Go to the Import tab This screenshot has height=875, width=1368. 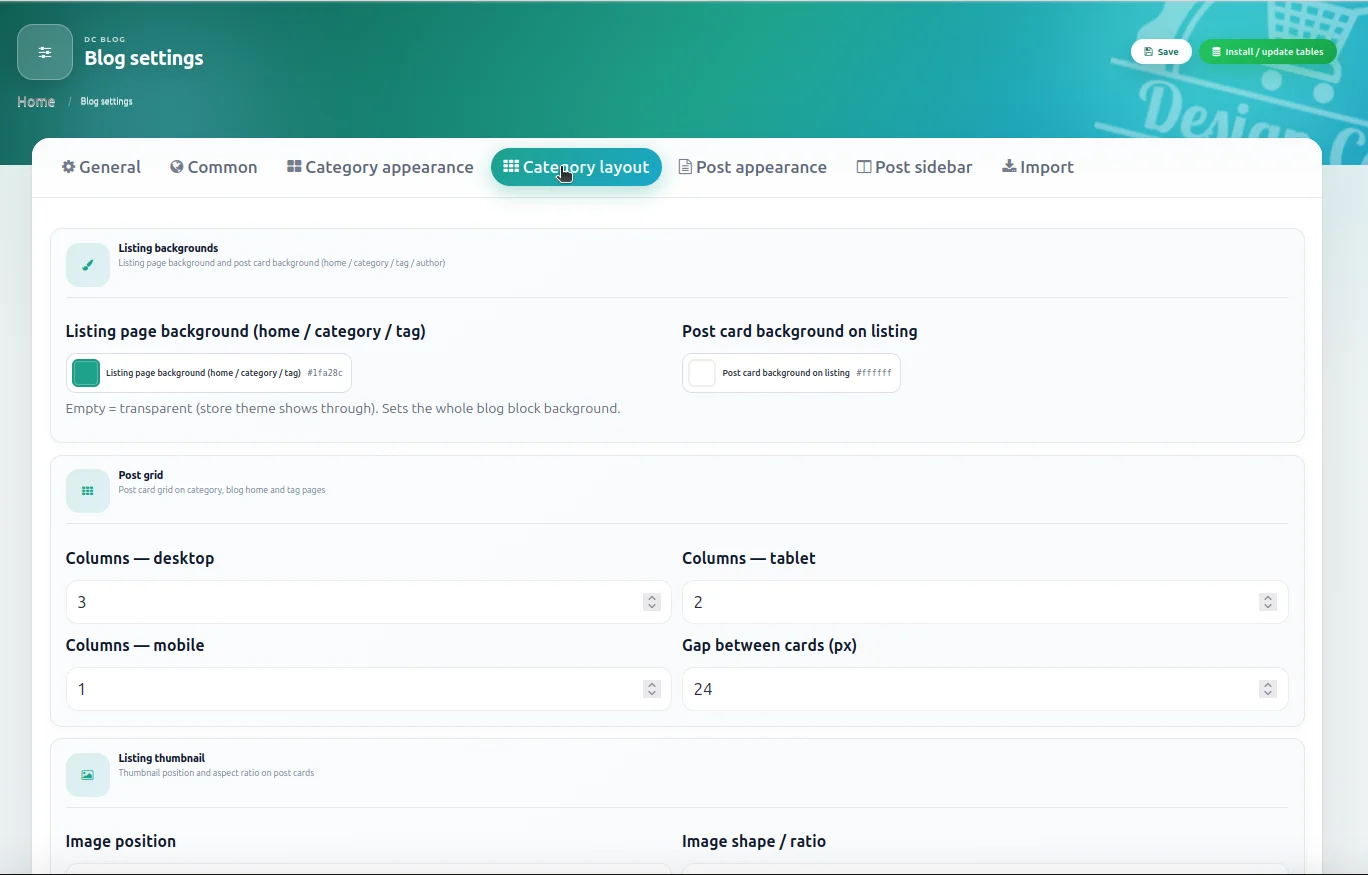pyautogui.click(x=1038, y=167)
